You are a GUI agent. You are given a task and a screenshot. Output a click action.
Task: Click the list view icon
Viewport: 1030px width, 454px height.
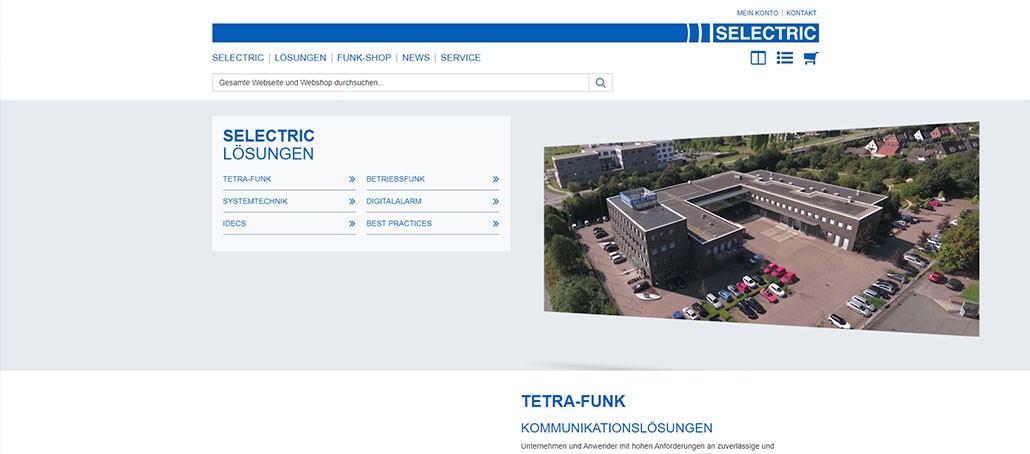tap(785, 58)
